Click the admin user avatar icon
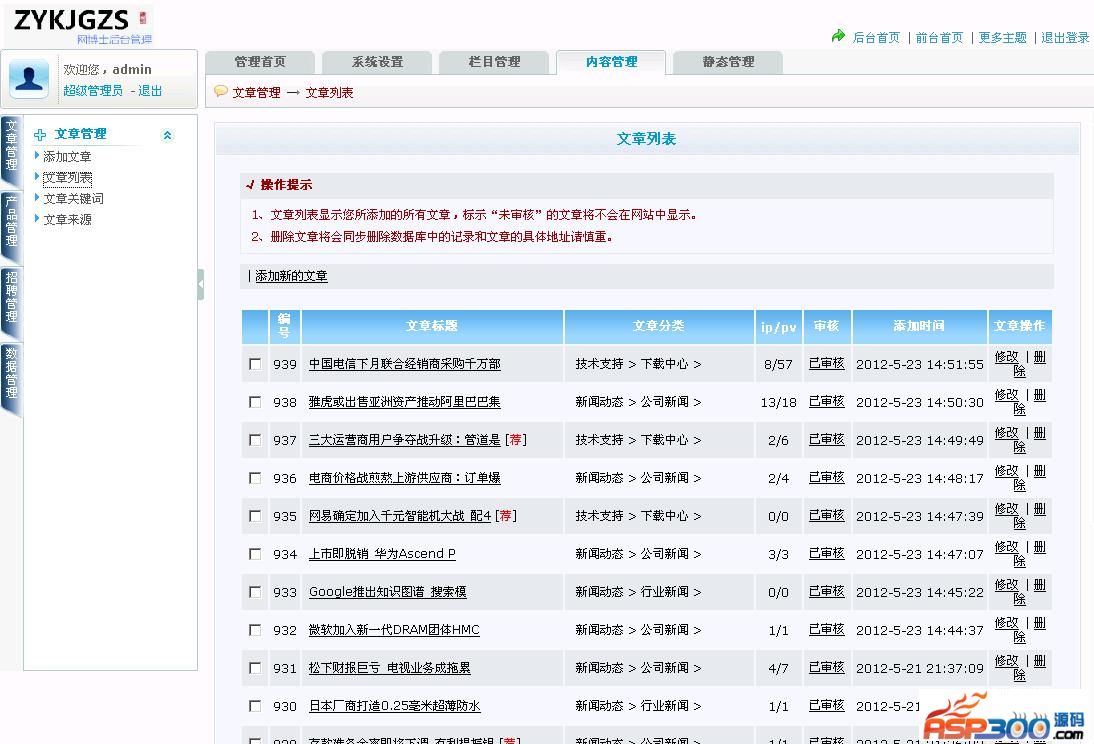 [29, 78]
